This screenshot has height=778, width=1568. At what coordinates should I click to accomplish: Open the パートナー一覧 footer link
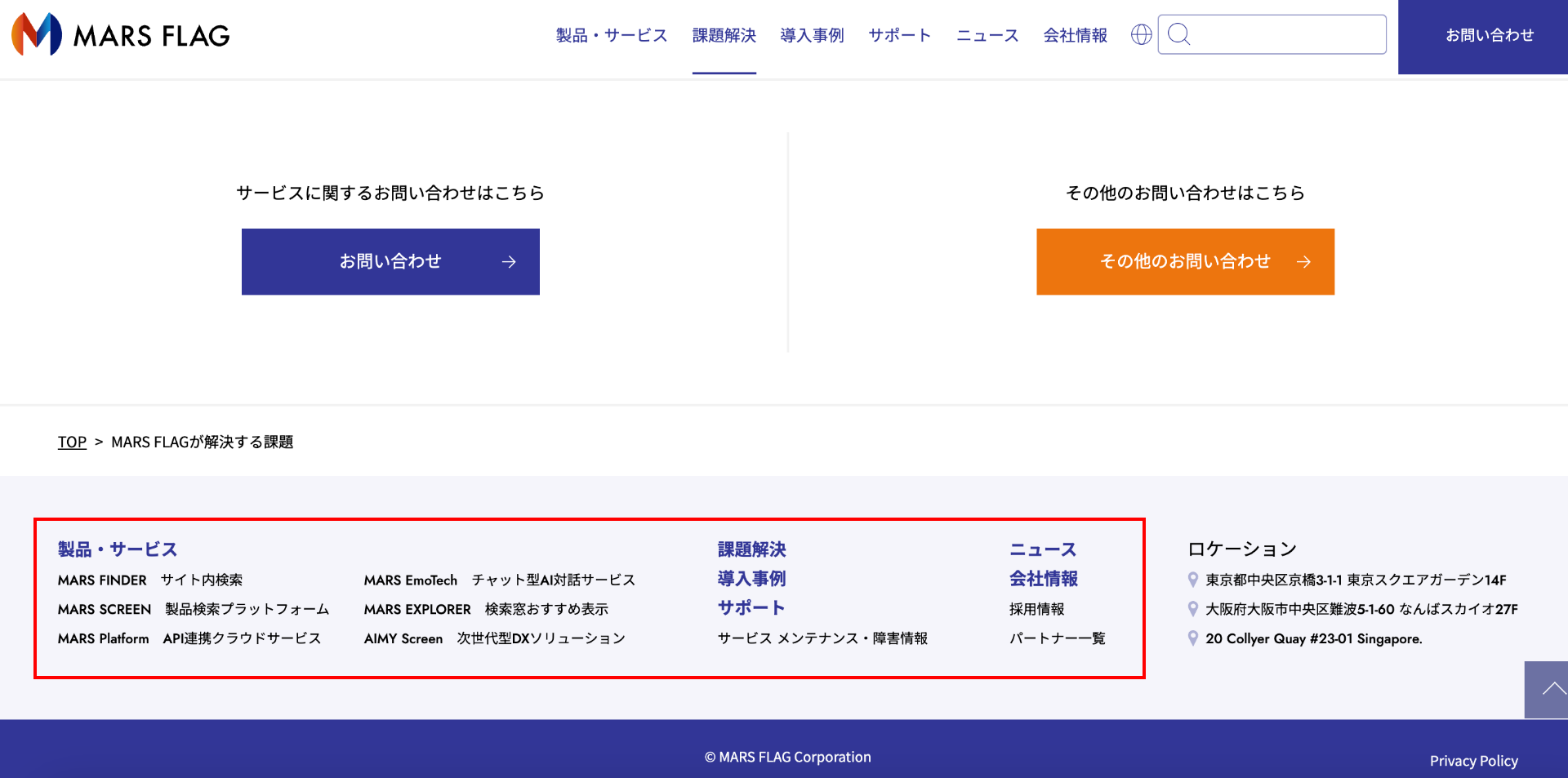1058,638
